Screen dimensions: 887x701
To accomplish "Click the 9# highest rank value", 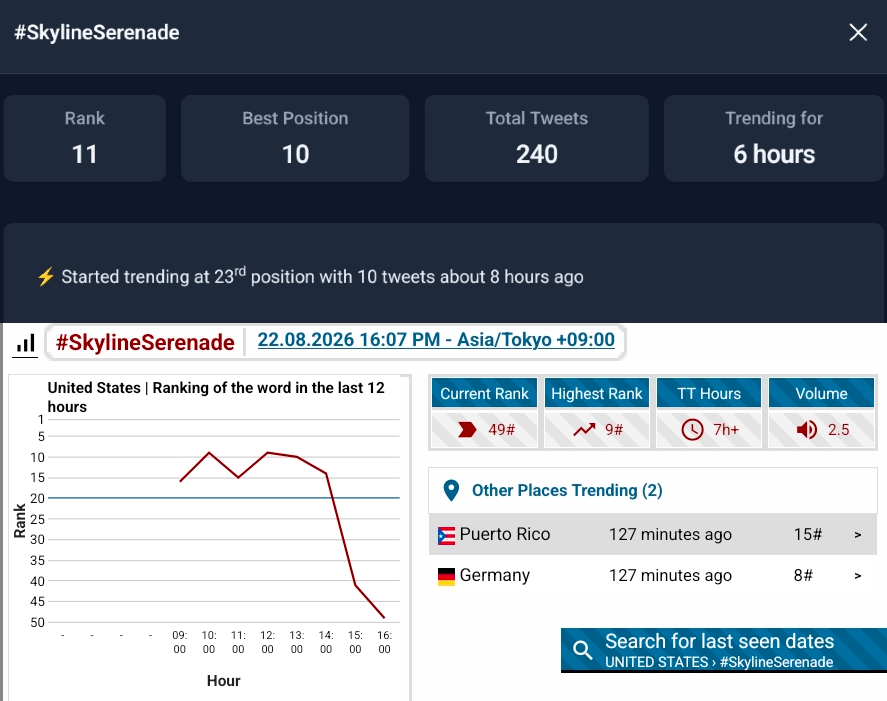I will click(614, 430).
